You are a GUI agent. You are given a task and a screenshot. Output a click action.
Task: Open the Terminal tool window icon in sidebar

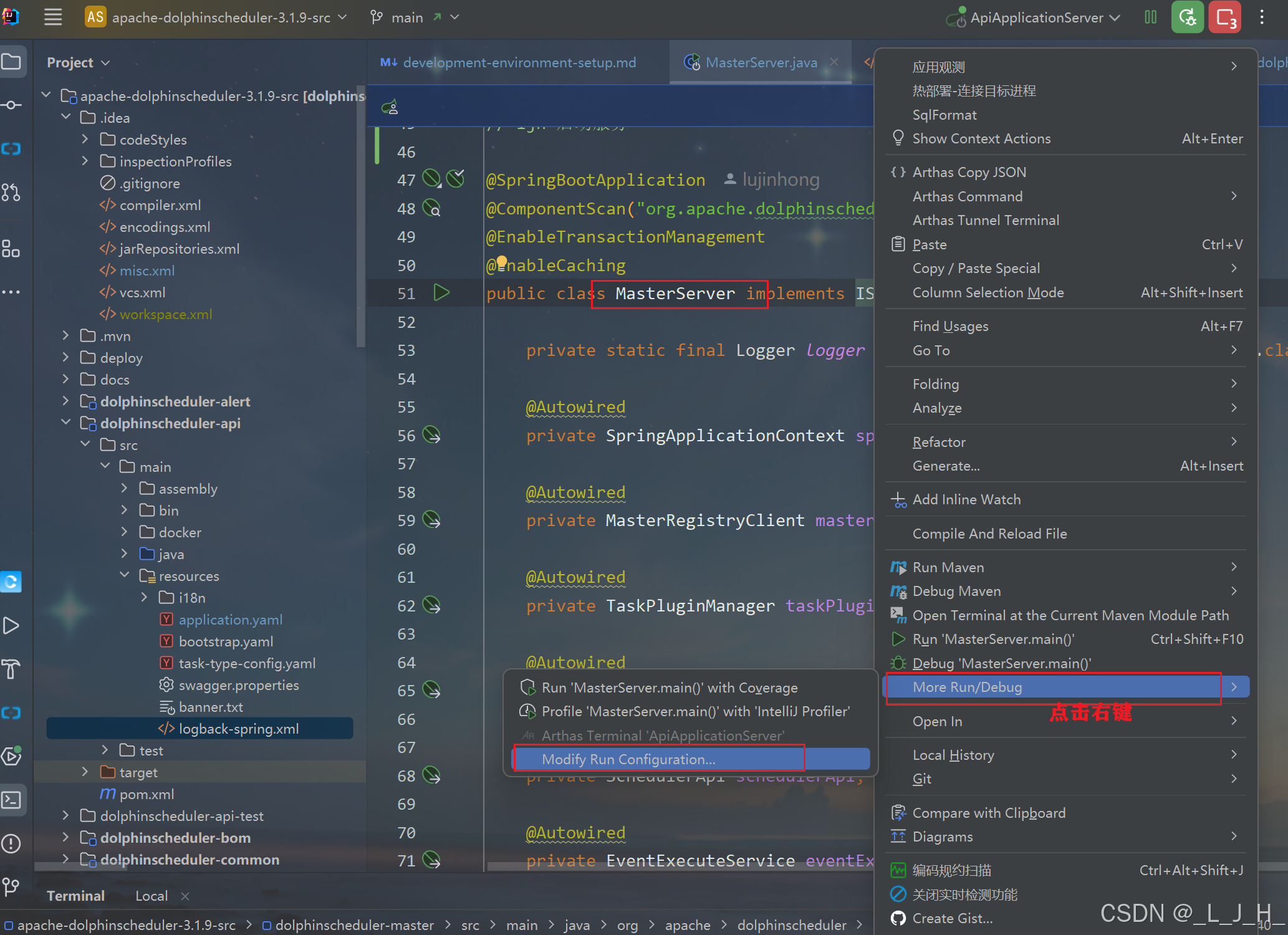point(12,800)
